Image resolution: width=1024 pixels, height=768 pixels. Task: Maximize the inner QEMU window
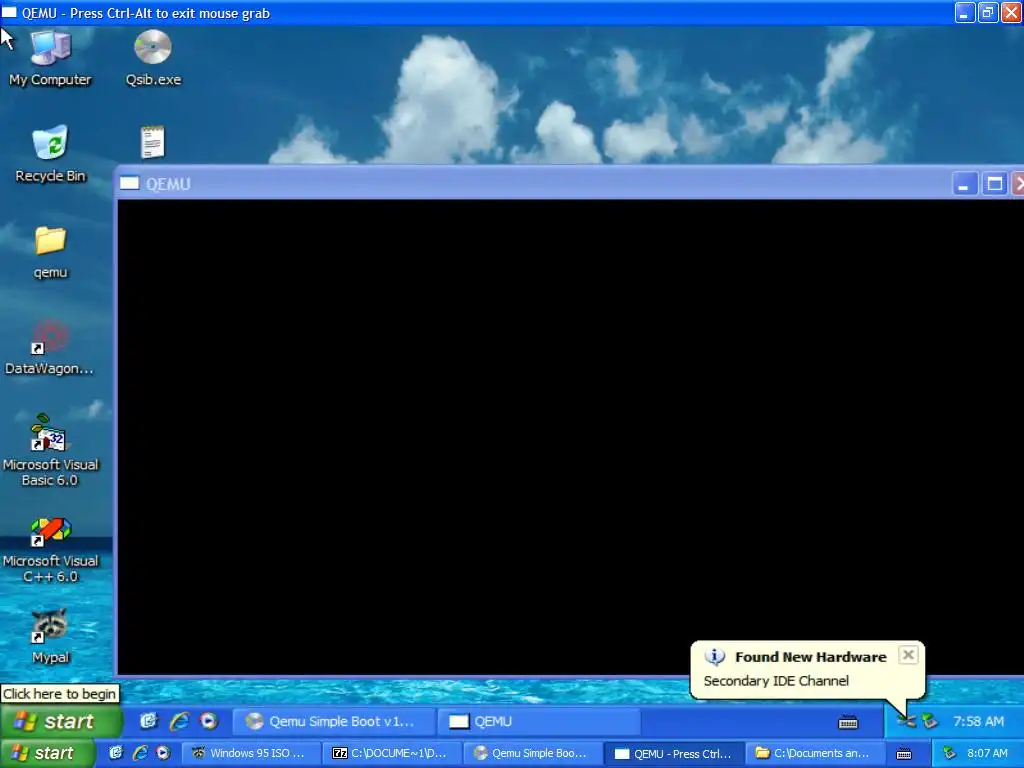pos(995,184)
